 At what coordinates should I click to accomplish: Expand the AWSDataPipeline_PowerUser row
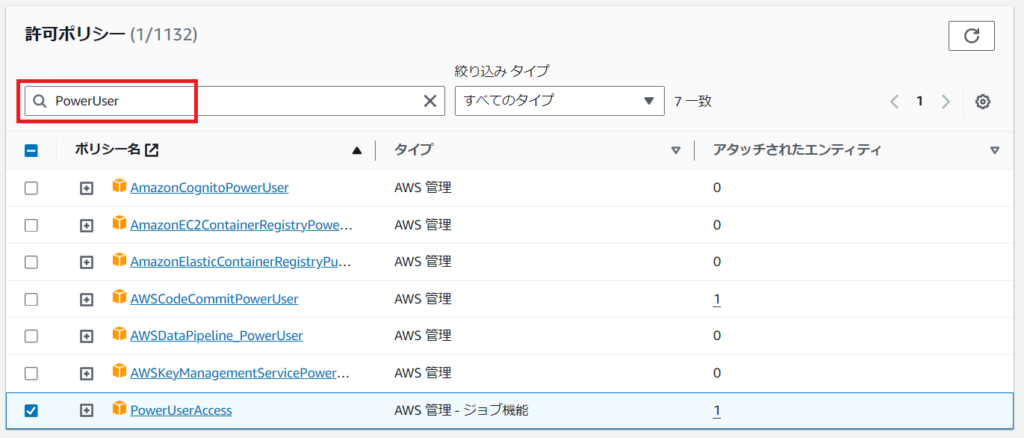pos(87,336)
